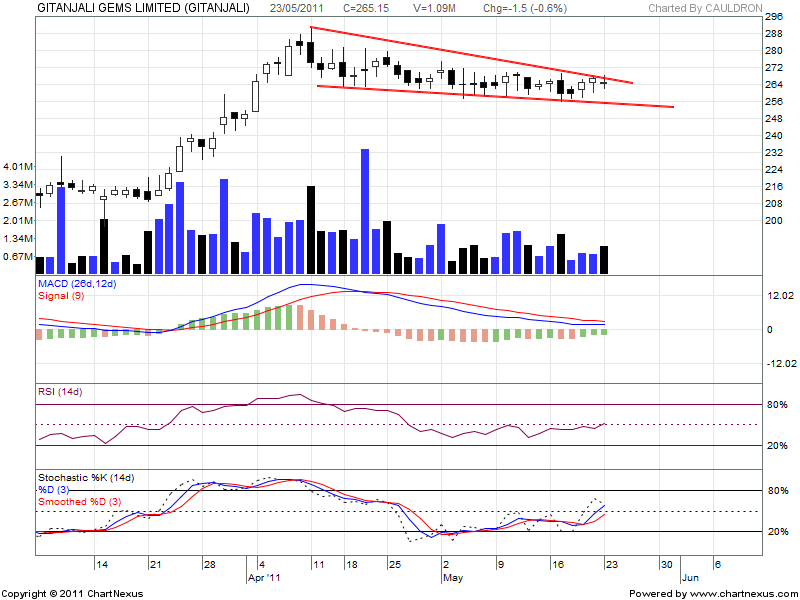
Task: Click the 296 price axis label
Action: click(x=774, y=17)
